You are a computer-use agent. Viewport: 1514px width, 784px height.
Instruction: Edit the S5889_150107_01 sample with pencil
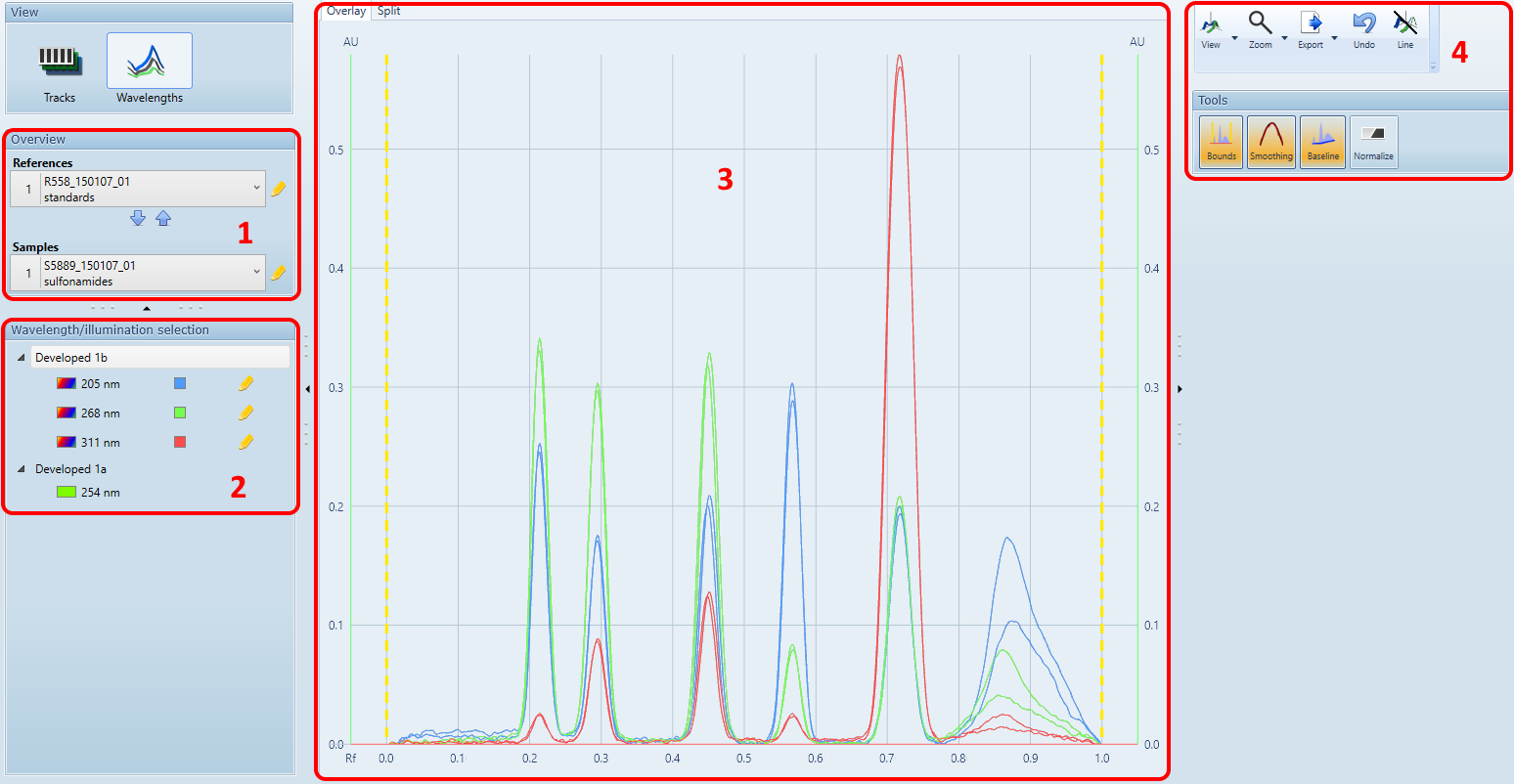pos(279,273)
